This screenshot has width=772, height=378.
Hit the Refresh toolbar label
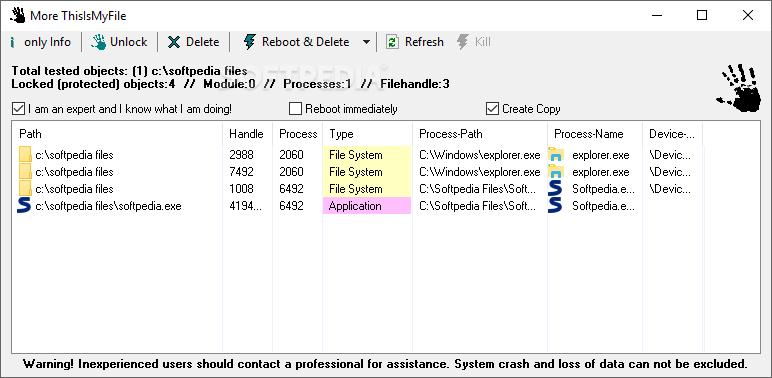click(x=424, y=42)
